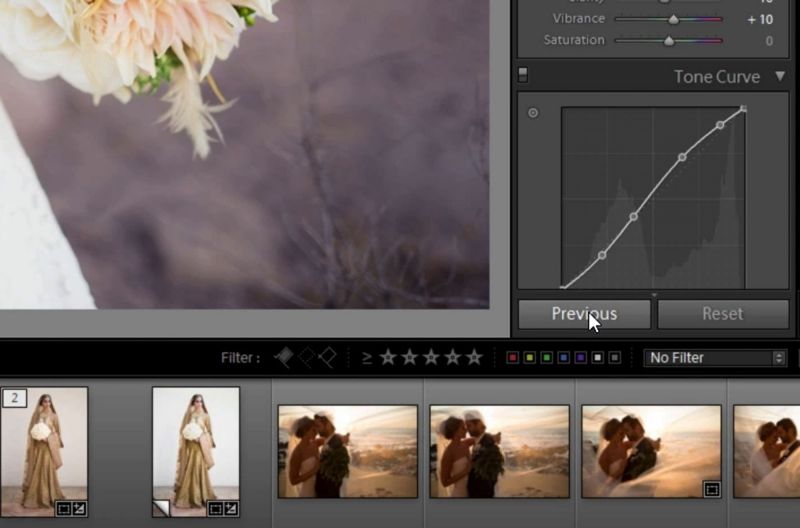The height and width of the screenshot is (528, 800).
Task: Filter by flagged status flag icon
Action: pos(284,357)
